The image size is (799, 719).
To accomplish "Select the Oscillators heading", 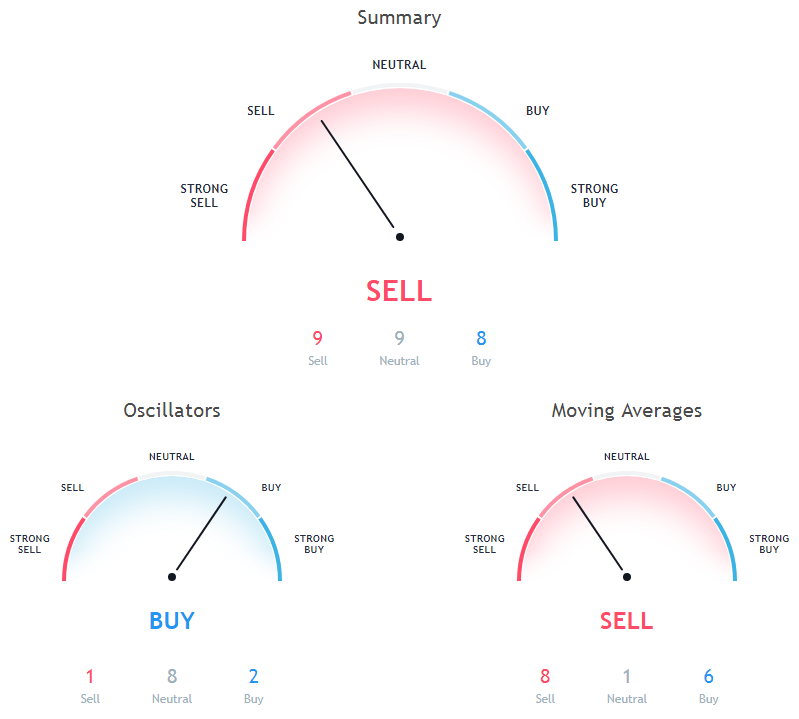I will (x=172, y=410).
